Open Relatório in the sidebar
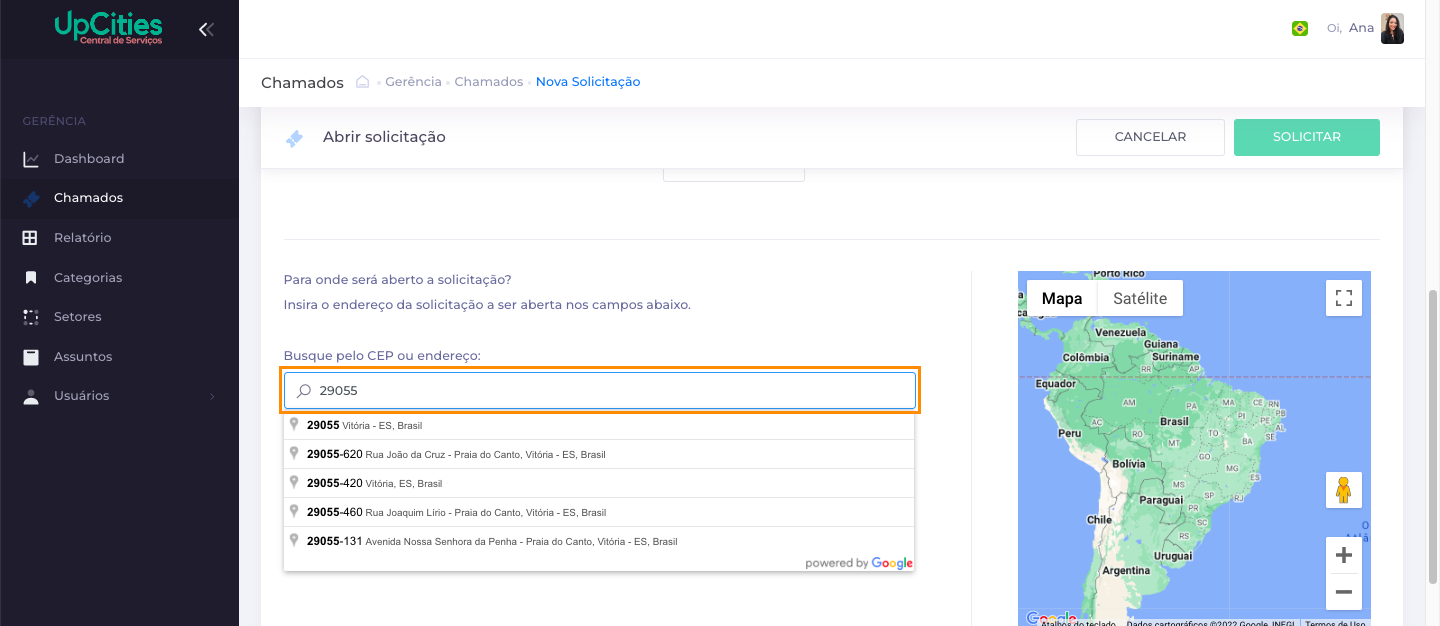1440x626 pixels. click(82, 238)
